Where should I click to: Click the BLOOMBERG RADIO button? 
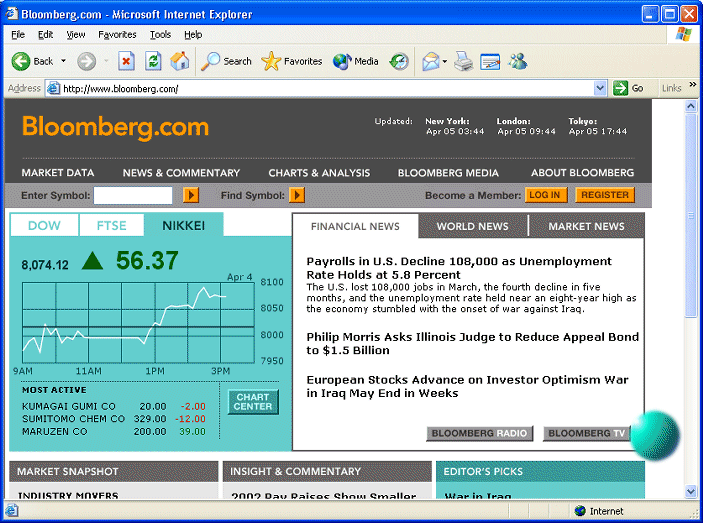[x=479, y=433]
